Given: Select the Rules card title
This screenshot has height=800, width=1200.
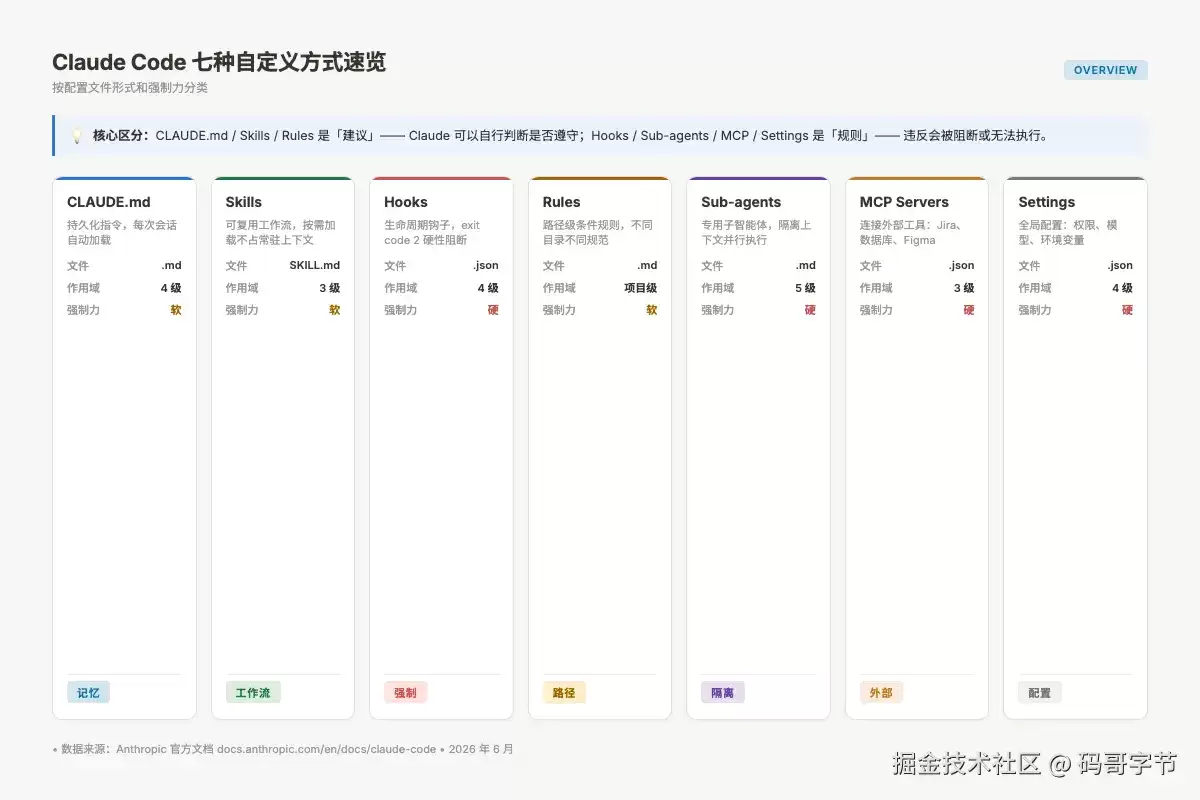Looking at the screenshot, I should pos(562,202).
